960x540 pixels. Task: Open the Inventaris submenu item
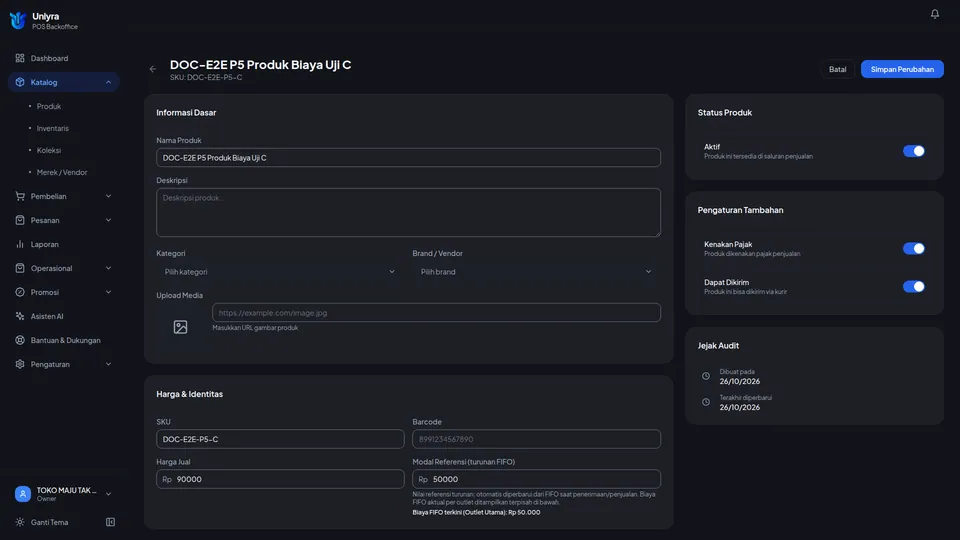pyautogui.click(x=52, y=129)
